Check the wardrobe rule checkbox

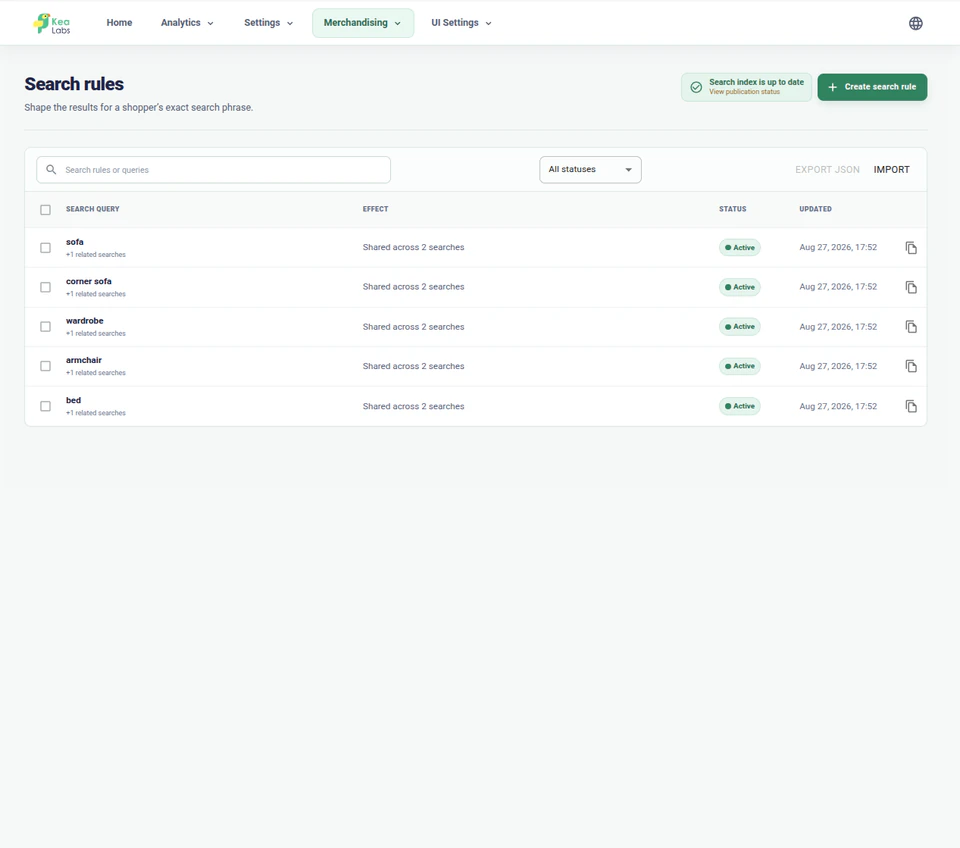click(45, 326)
